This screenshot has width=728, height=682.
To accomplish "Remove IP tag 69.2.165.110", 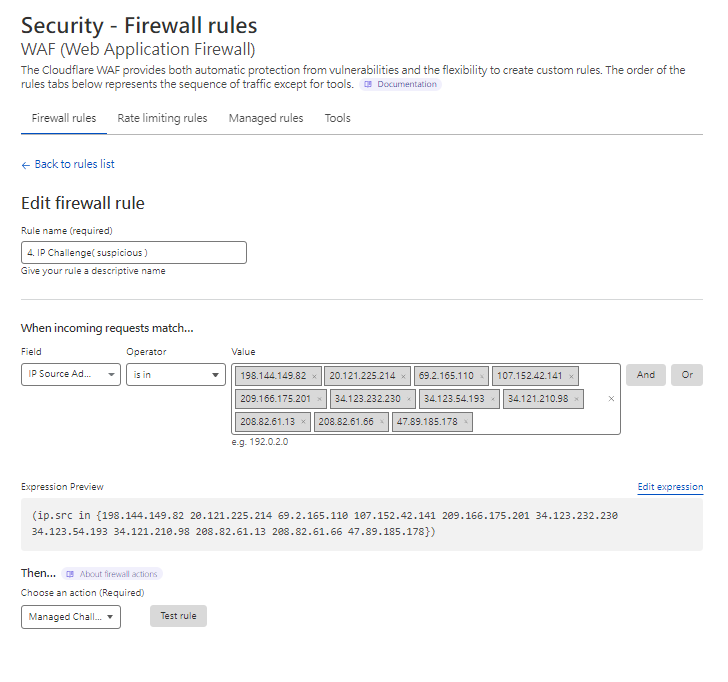I will click(482, 376).
